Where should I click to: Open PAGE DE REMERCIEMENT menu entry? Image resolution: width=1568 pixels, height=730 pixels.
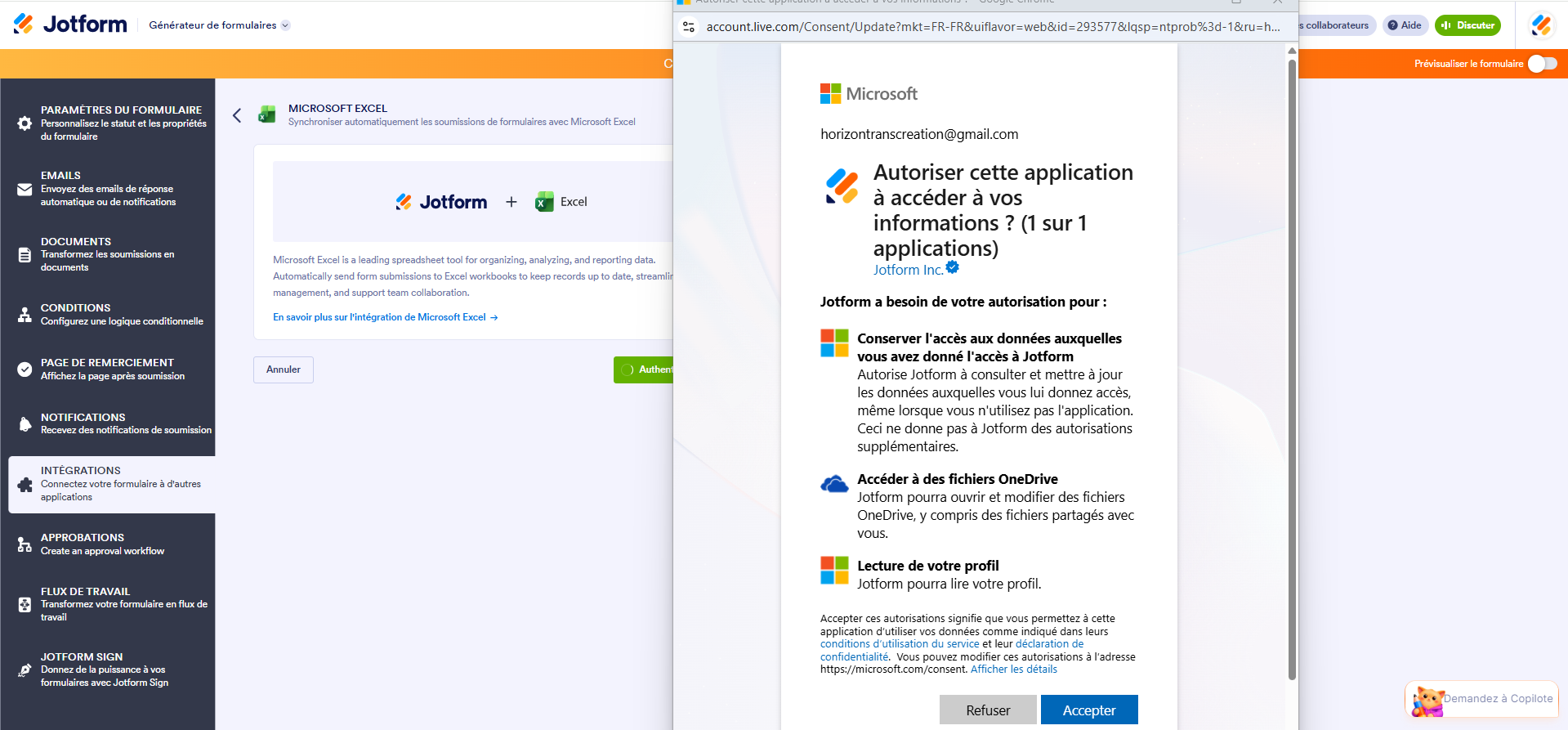[108, 369]
